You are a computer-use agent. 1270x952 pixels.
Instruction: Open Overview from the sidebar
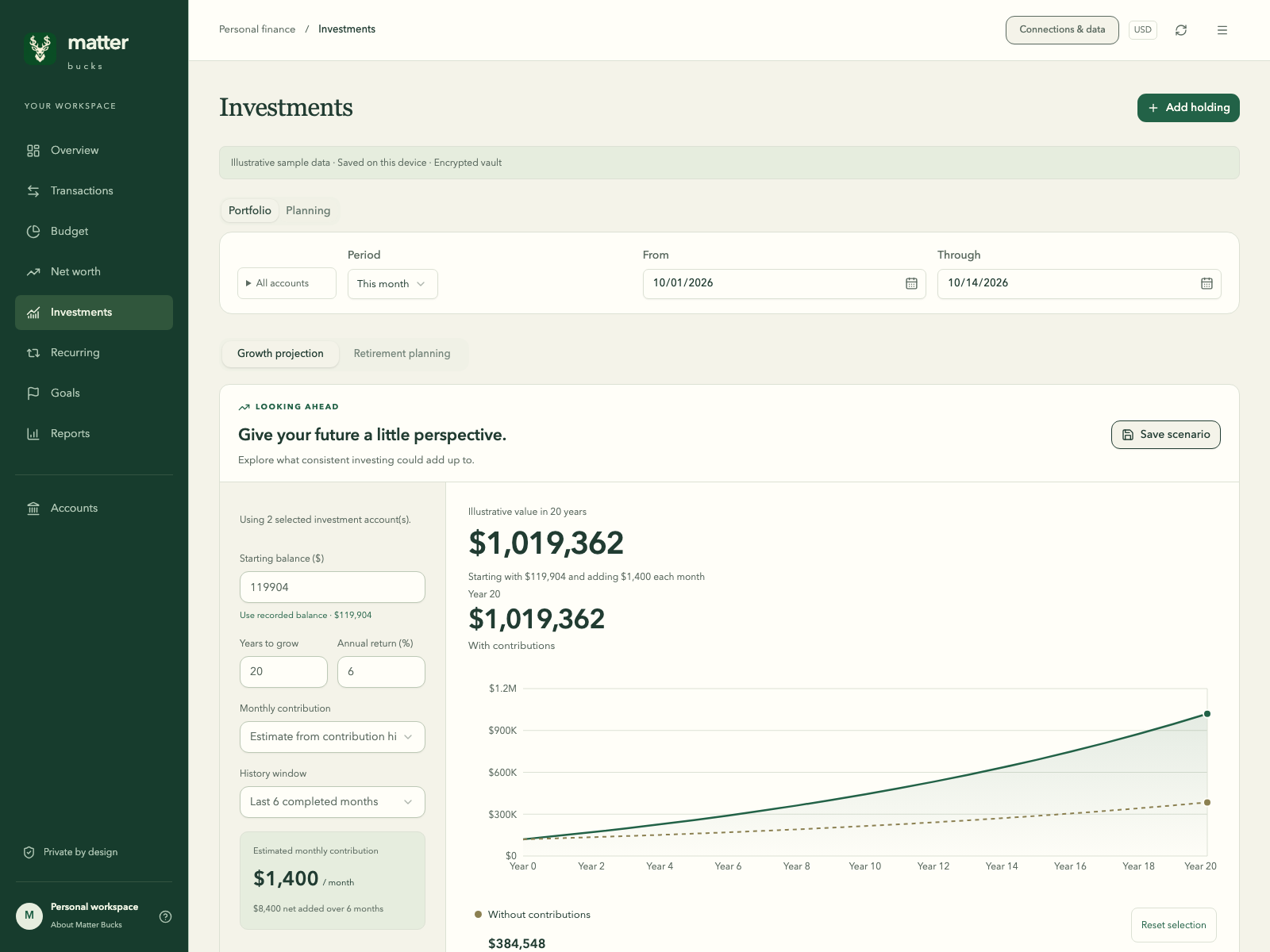(94, 151)
